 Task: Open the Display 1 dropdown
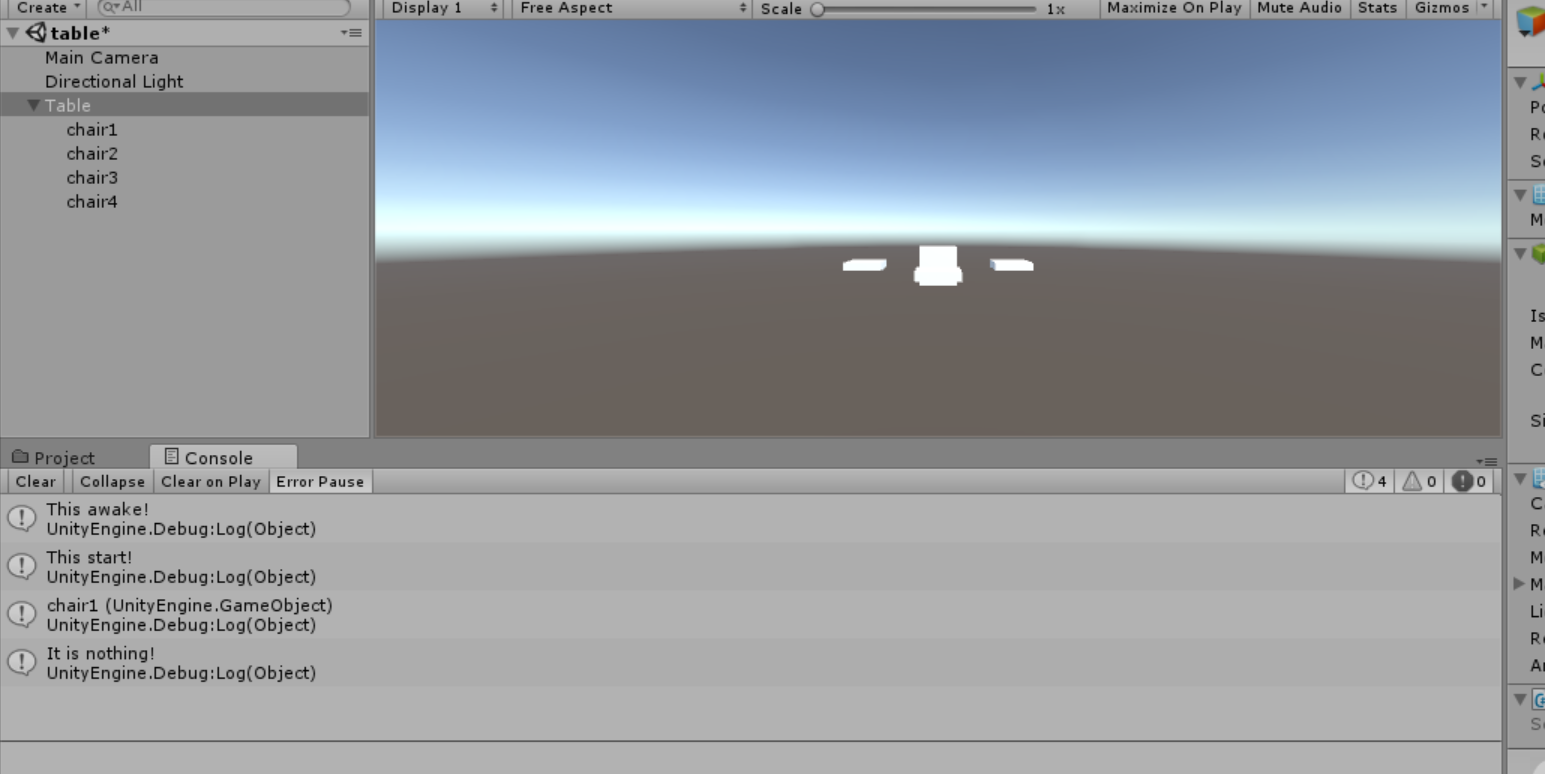(x=444, y=8)
